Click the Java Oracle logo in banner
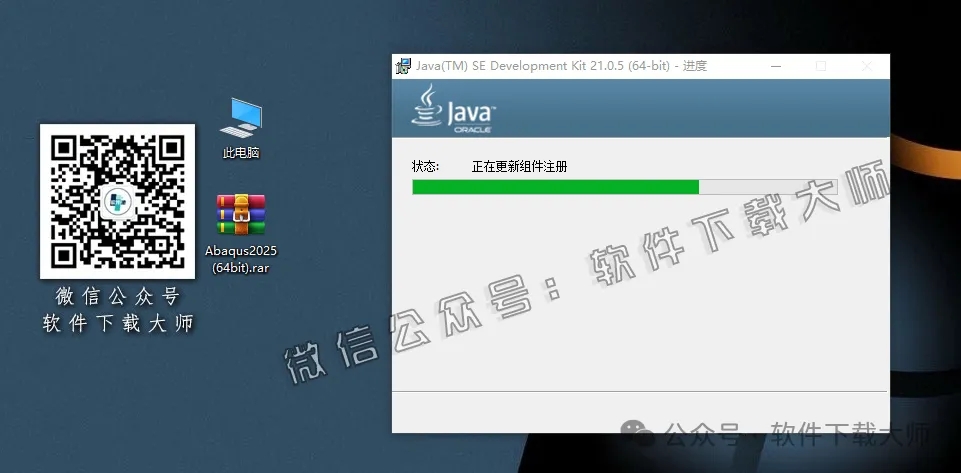Image resolution: width=961 pixels, height=473 pixels. click(x=454, y=109)
